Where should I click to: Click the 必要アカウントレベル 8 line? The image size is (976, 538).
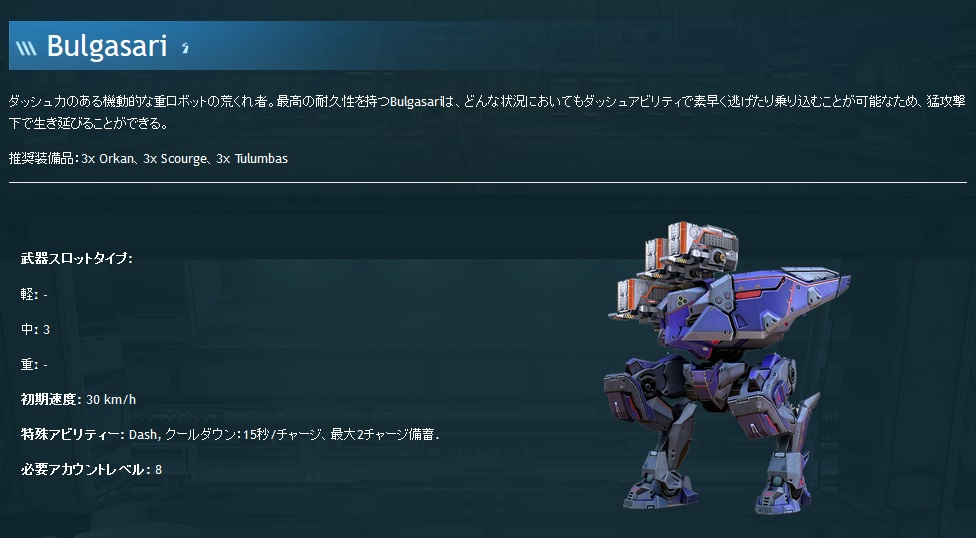92,469
